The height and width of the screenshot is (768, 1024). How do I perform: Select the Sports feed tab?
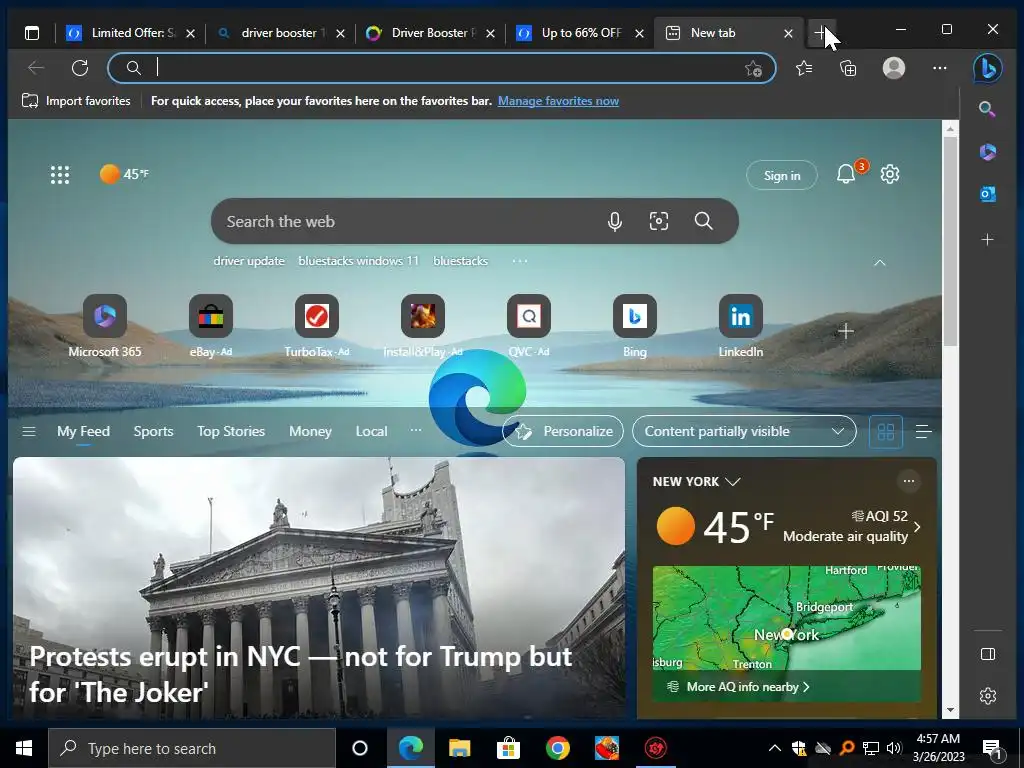click(153, 432)
